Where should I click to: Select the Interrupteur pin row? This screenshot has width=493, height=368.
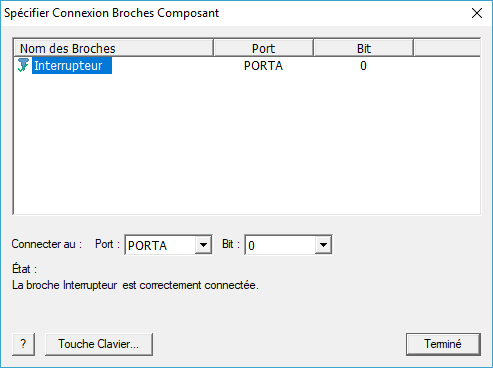pyautogui.click(x=247, y=65)
